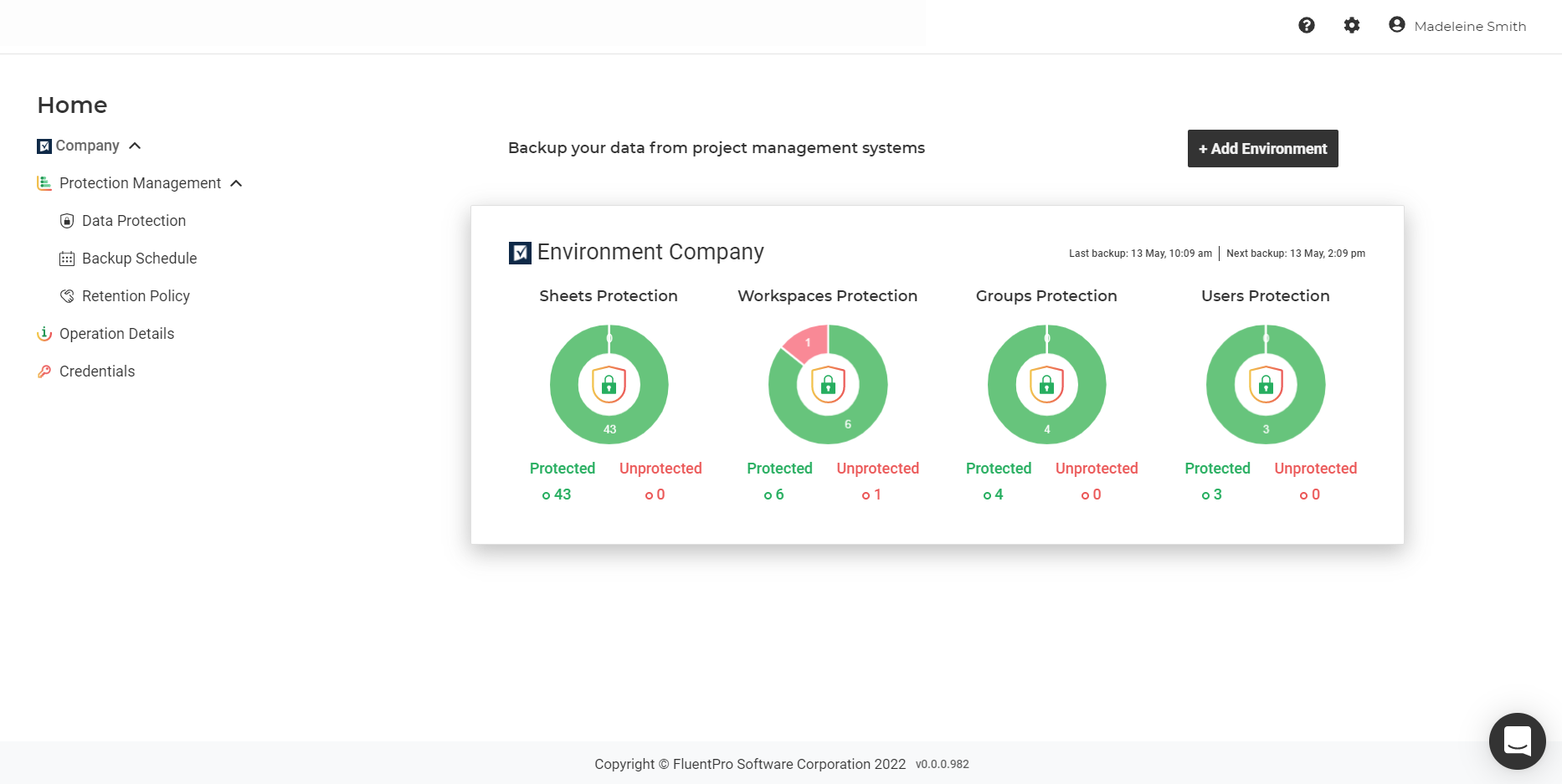Click the Sheets Protection title
The height and width of the screenshot is (784, 1562).
(x=609, y=295)
